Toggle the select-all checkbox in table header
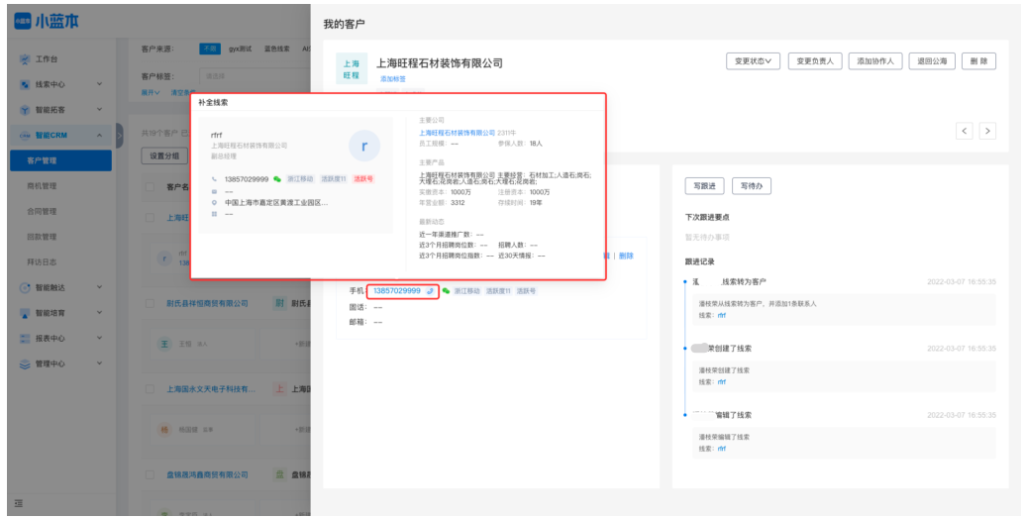1024x518 pixels. tap(150, 187)
